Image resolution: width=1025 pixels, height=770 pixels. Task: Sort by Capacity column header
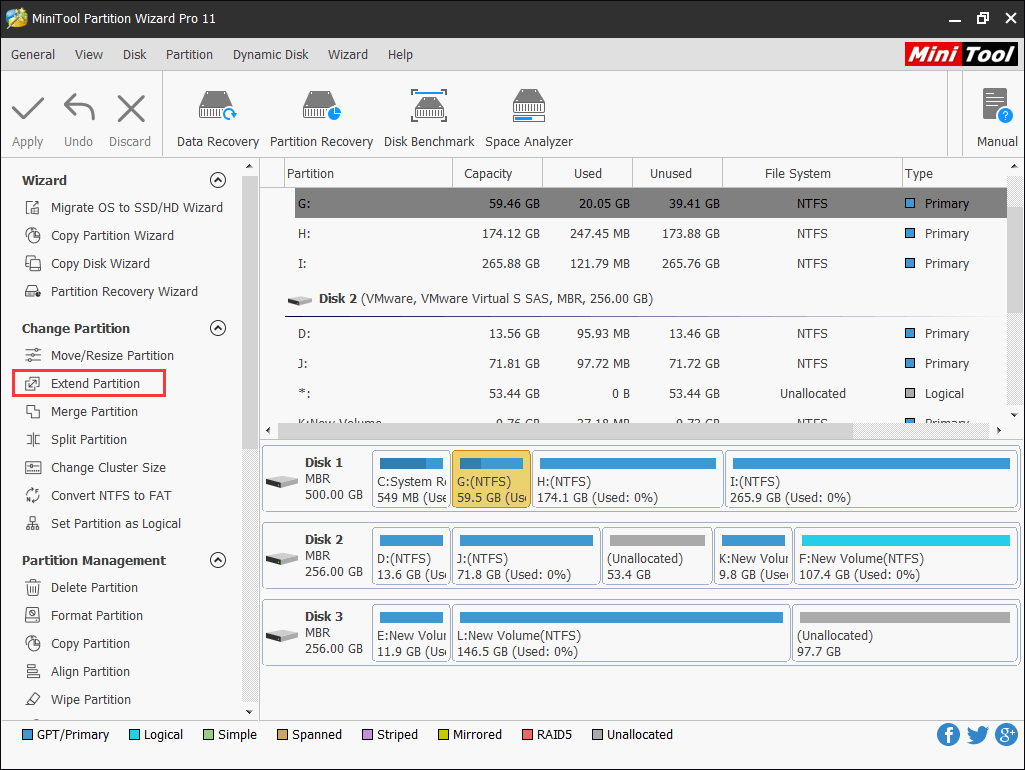click(497, 173)
